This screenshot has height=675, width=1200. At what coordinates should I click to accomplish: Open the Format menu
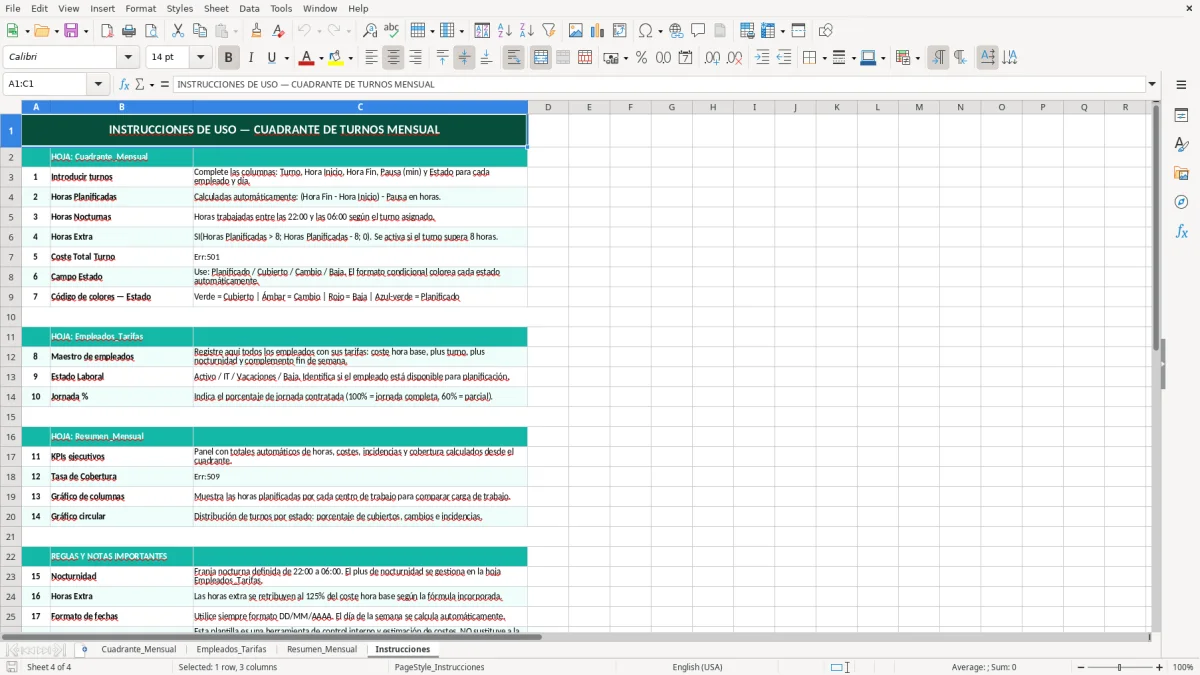[140, 8]
